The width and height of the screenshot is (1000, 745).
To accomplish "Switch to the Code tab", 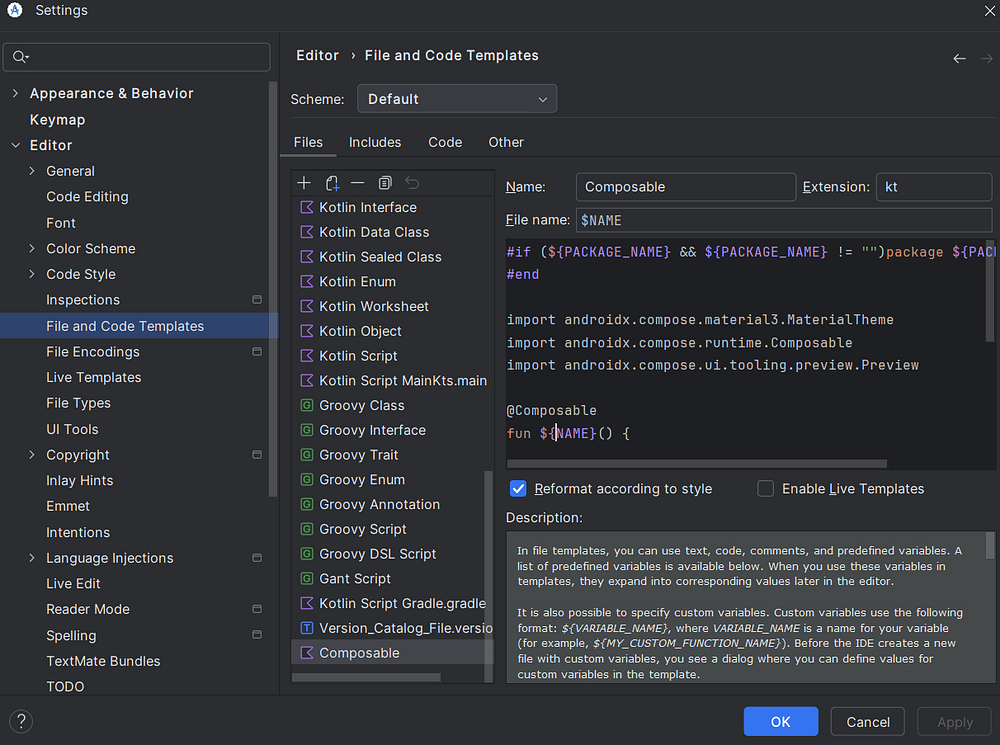I will [x=445, y=142].
